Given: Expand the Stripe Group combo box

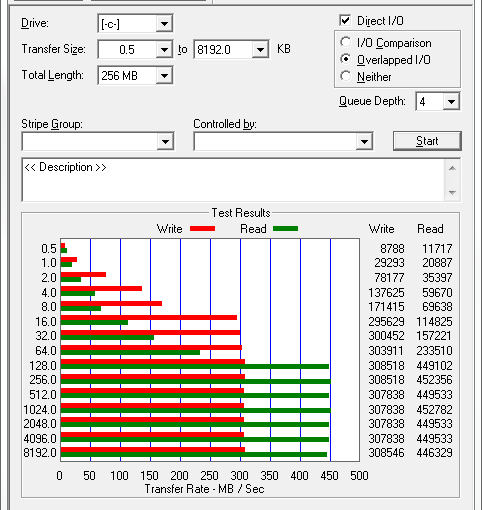Looking at the screenshot, I should 165,142.
